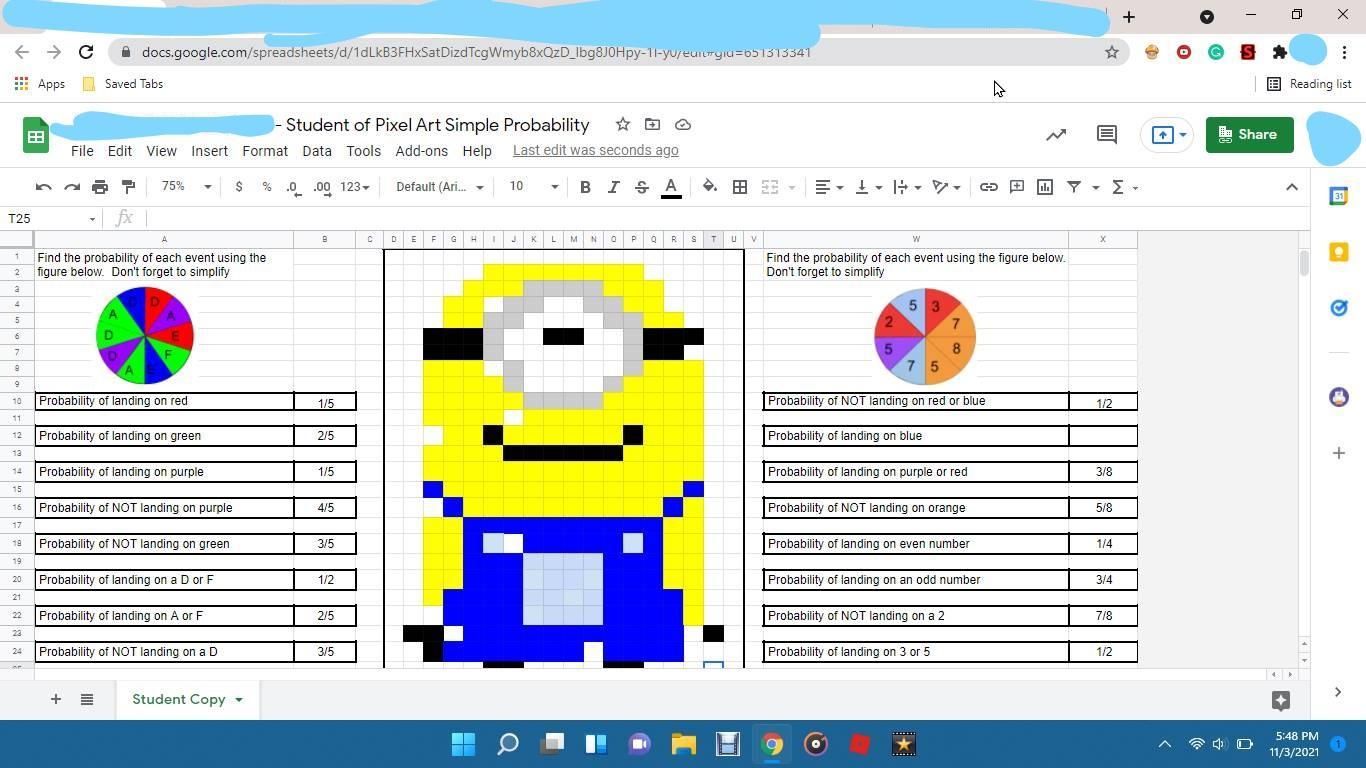
Task: Open the font family dropdown
Action: coord(439,187)
